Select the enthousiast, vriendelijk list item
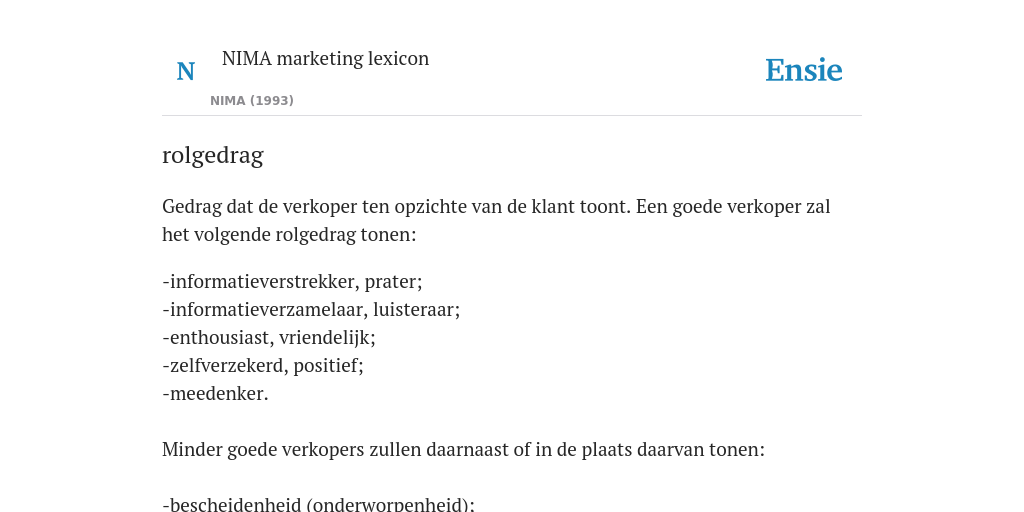Image resolution: width=1024 pixels, height=512 pixels. [269, 338]
